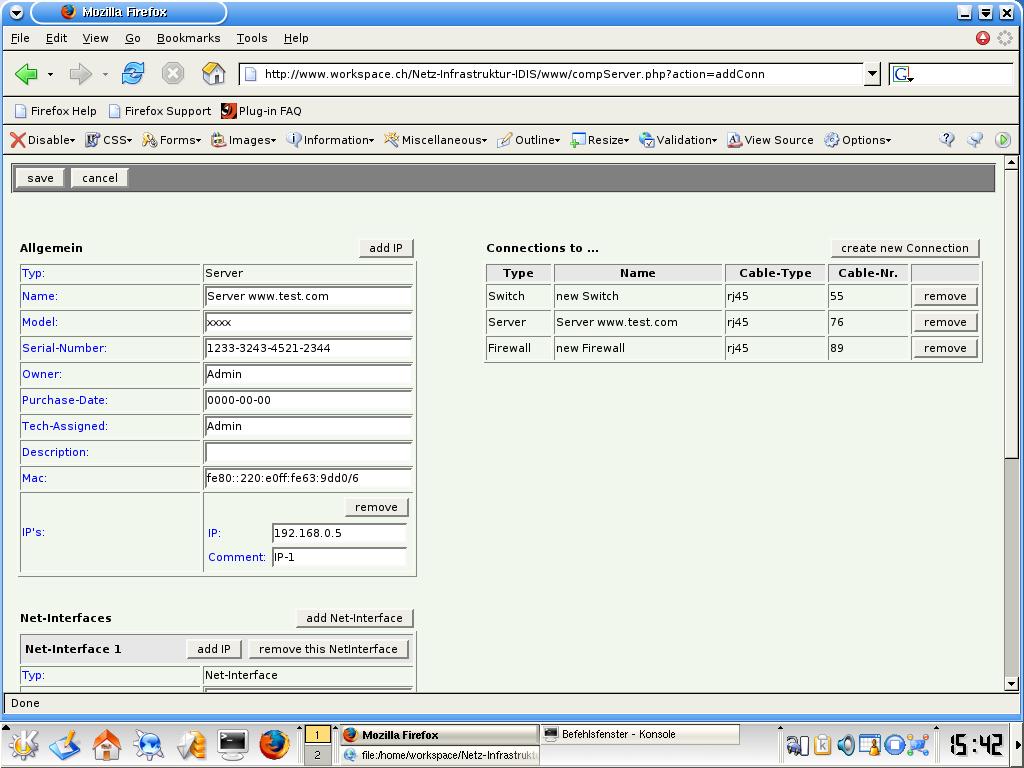Open the Options developer menu
Image resolution: width=1024 pixels, height=768 pixels.
click(x=857, y=140)
